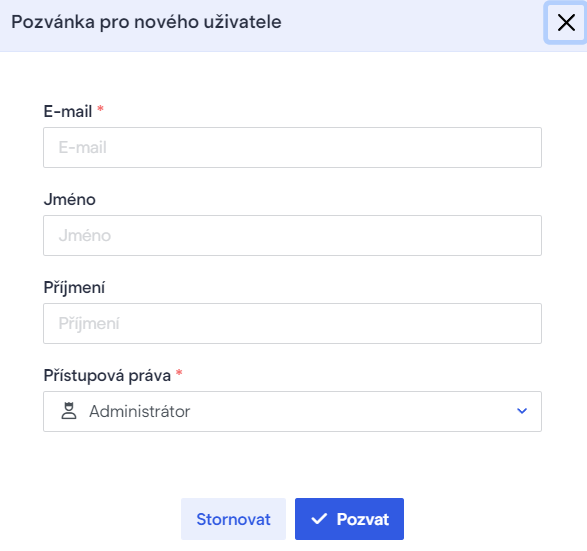Open the Administrátor role dropdown
This screenshot has height=551, width=587.
pyautogui.click(x=292, y=411)
